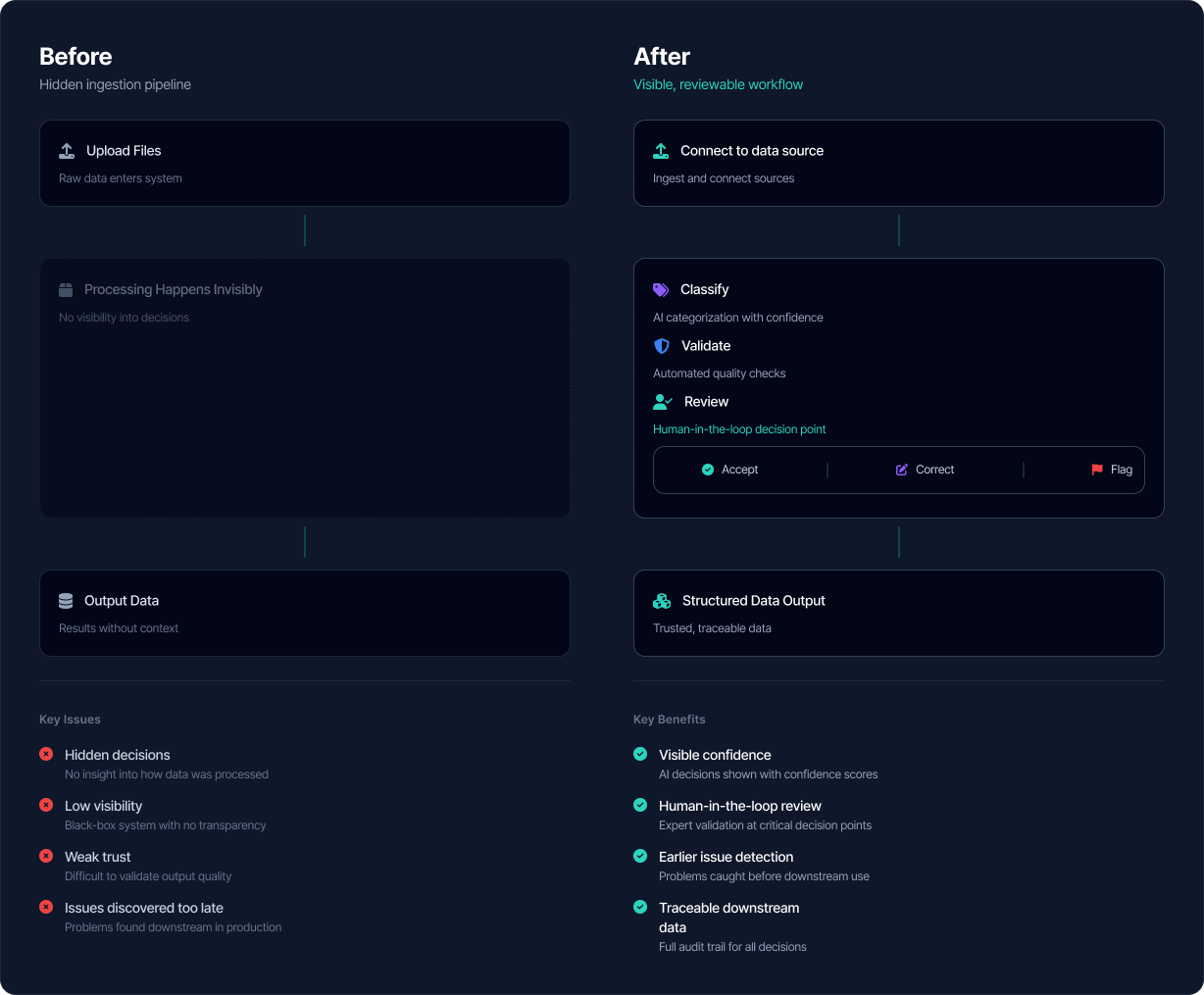Open the Visible, reviewable workflow link
Viewport: 1204px width, 995px height.
click(x=719, y=84)
